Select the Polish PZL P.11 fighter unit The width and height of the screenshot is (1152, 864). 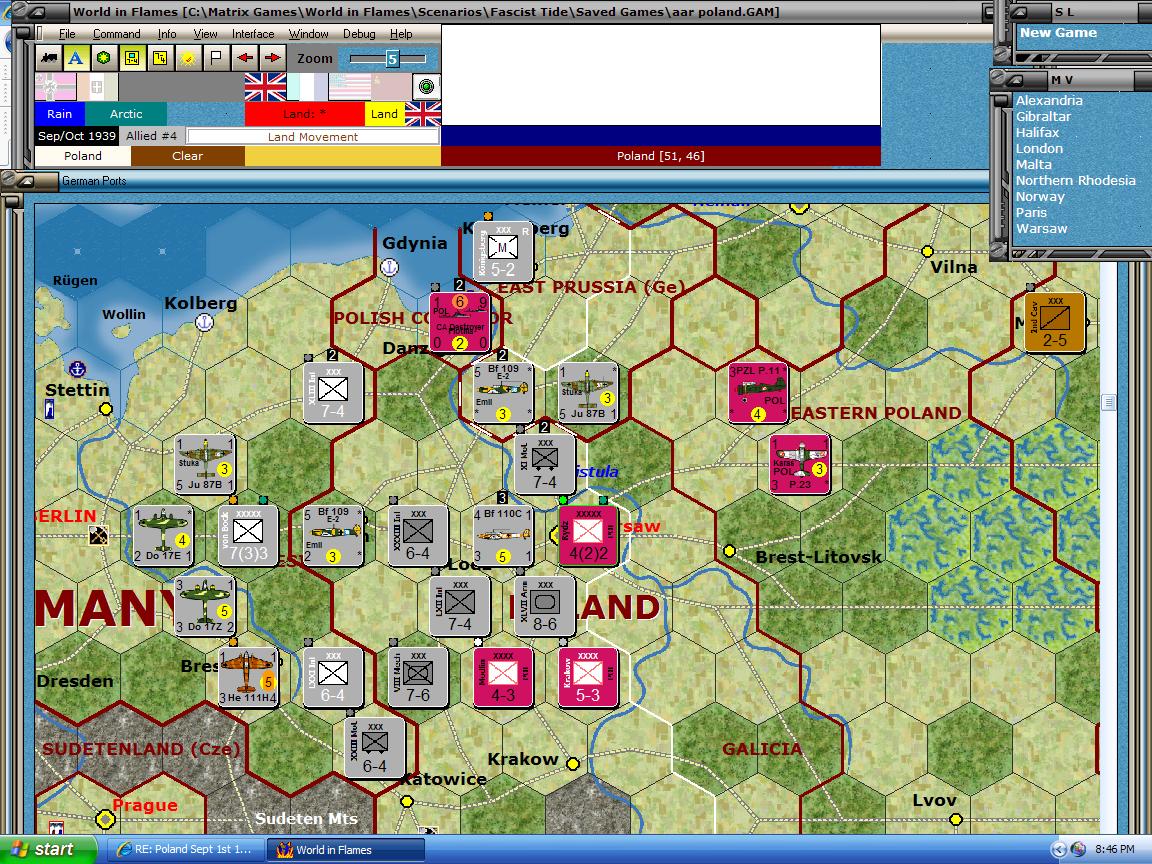(757, 393)
